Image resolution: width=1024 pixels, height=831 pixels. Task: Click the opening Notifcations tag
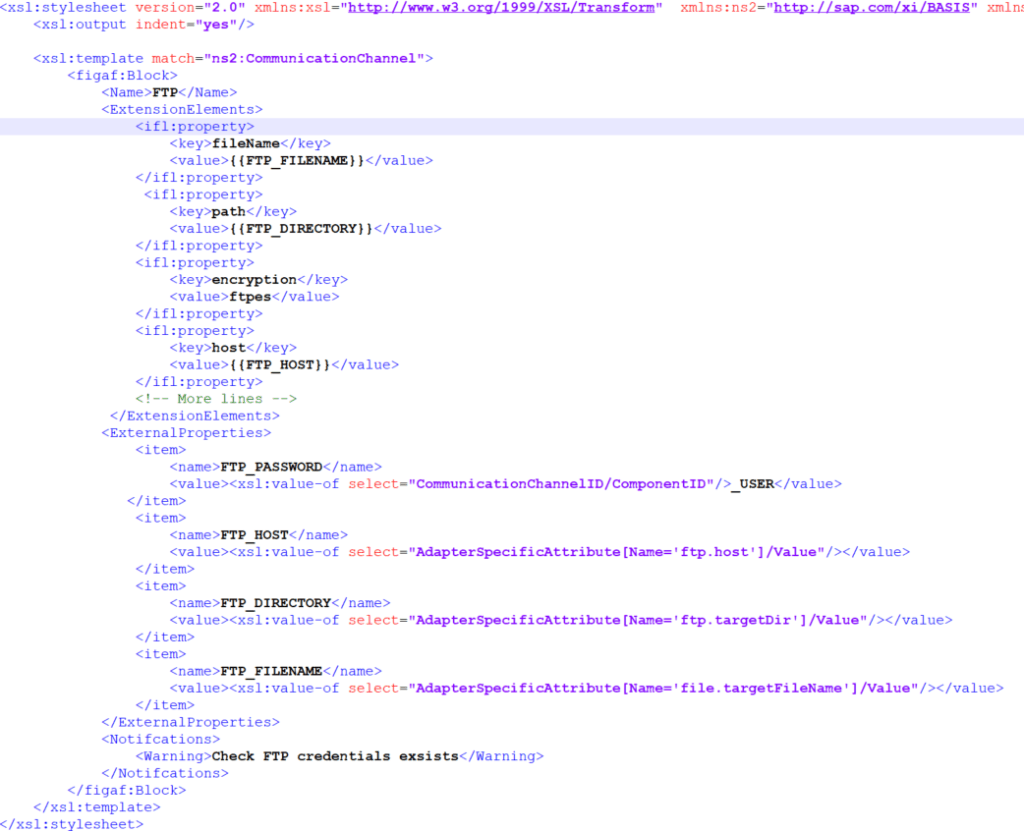[x=161, y=739]
